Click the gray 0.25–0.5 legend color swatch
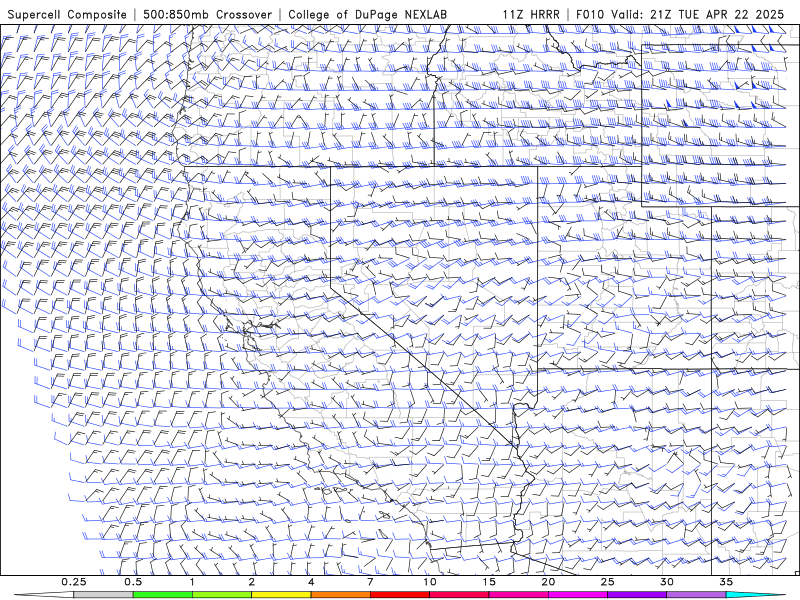Image resolution: width=800 pixels, height=600 pixels. [x=103, y=595]
